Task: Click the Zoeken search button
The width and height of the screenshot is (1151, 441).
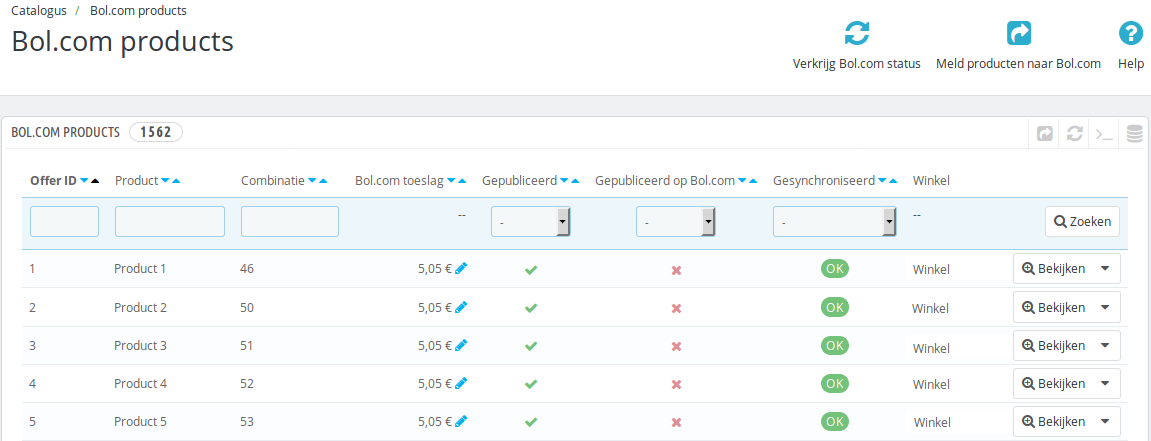Action: (1083, 221)
